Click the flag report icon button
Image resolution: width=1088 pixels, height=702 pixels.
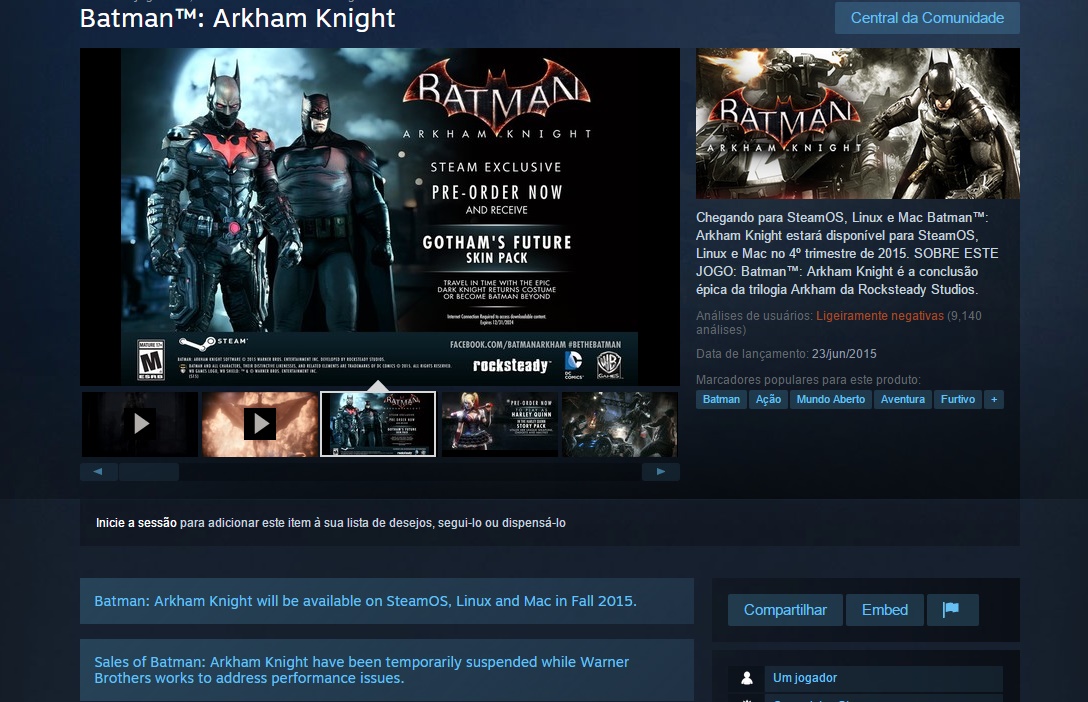[952, 610]
